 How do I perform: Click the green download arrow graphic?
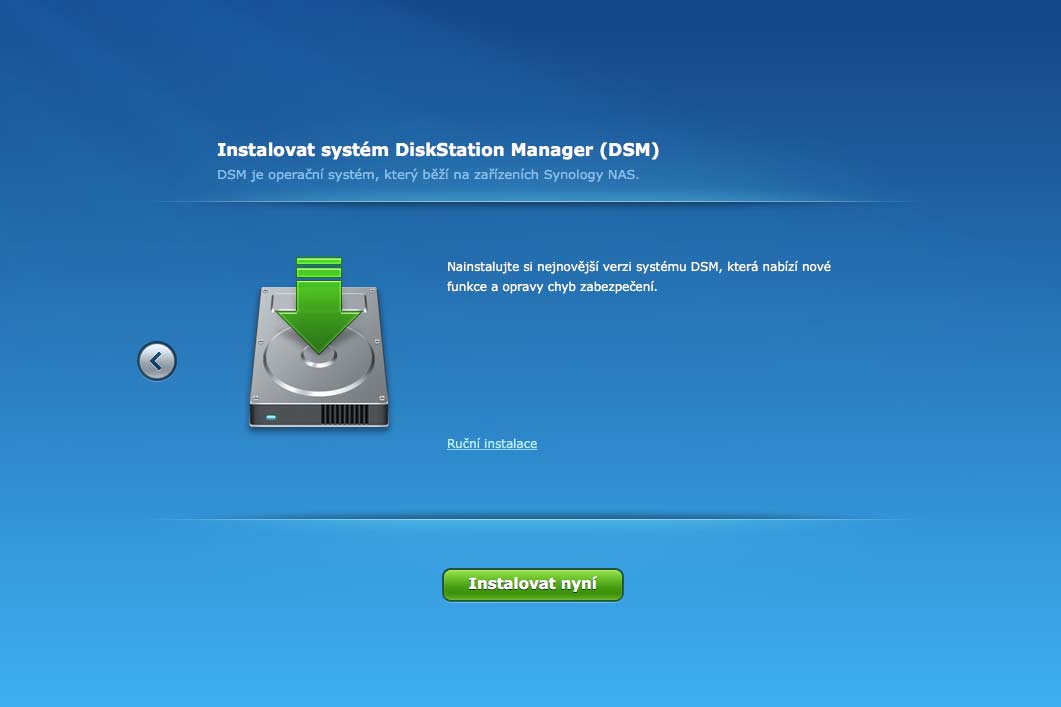pyautogui.click(x=319, y=312)
